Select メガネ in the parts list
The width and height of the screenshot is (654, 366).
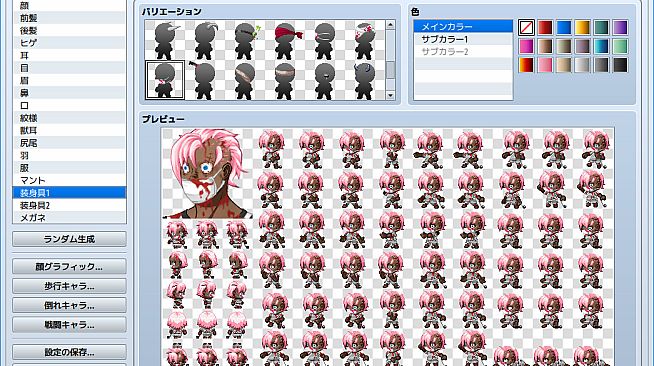(69, 217)
